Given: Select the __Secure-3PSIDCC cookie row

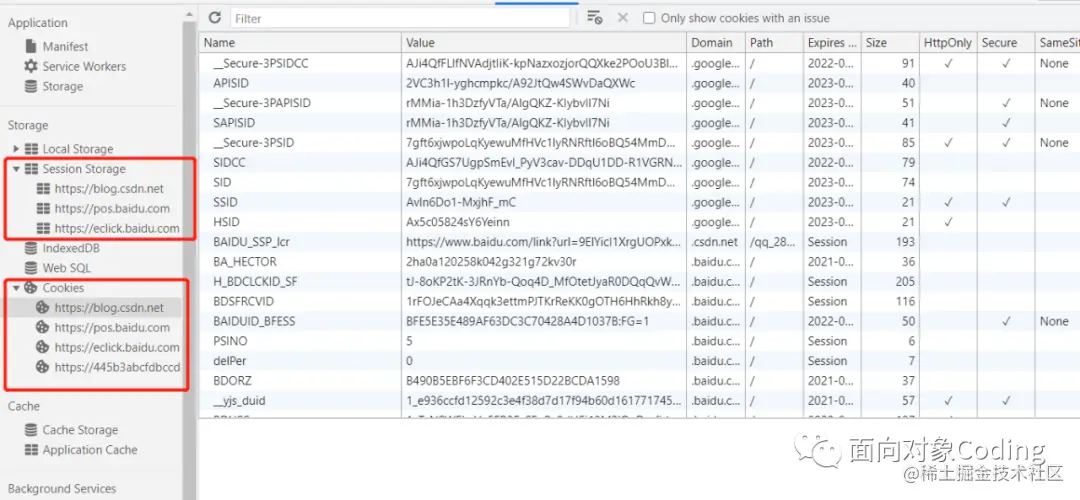Looking at the screenshot, I should click(x=639, y=63).
